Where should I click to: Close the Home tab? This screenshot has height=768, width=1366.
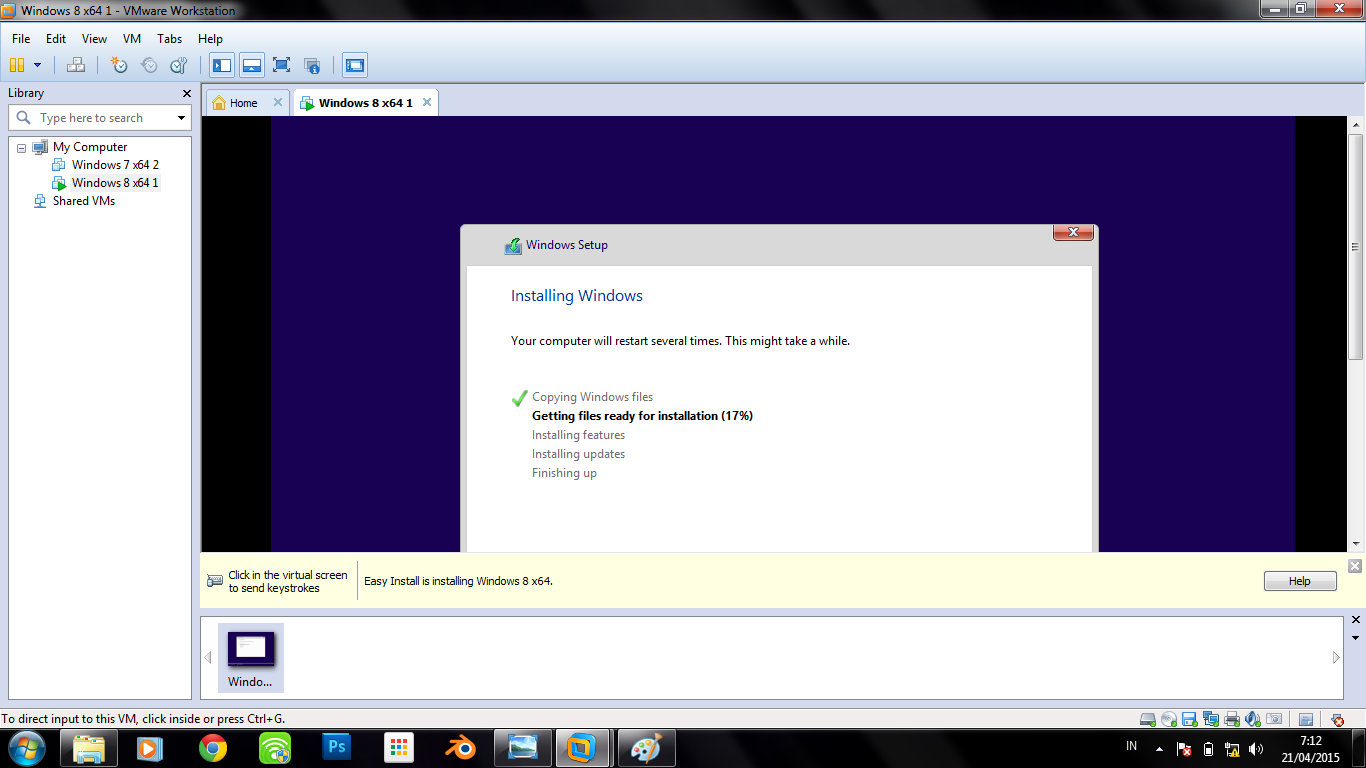click(278, 102)
